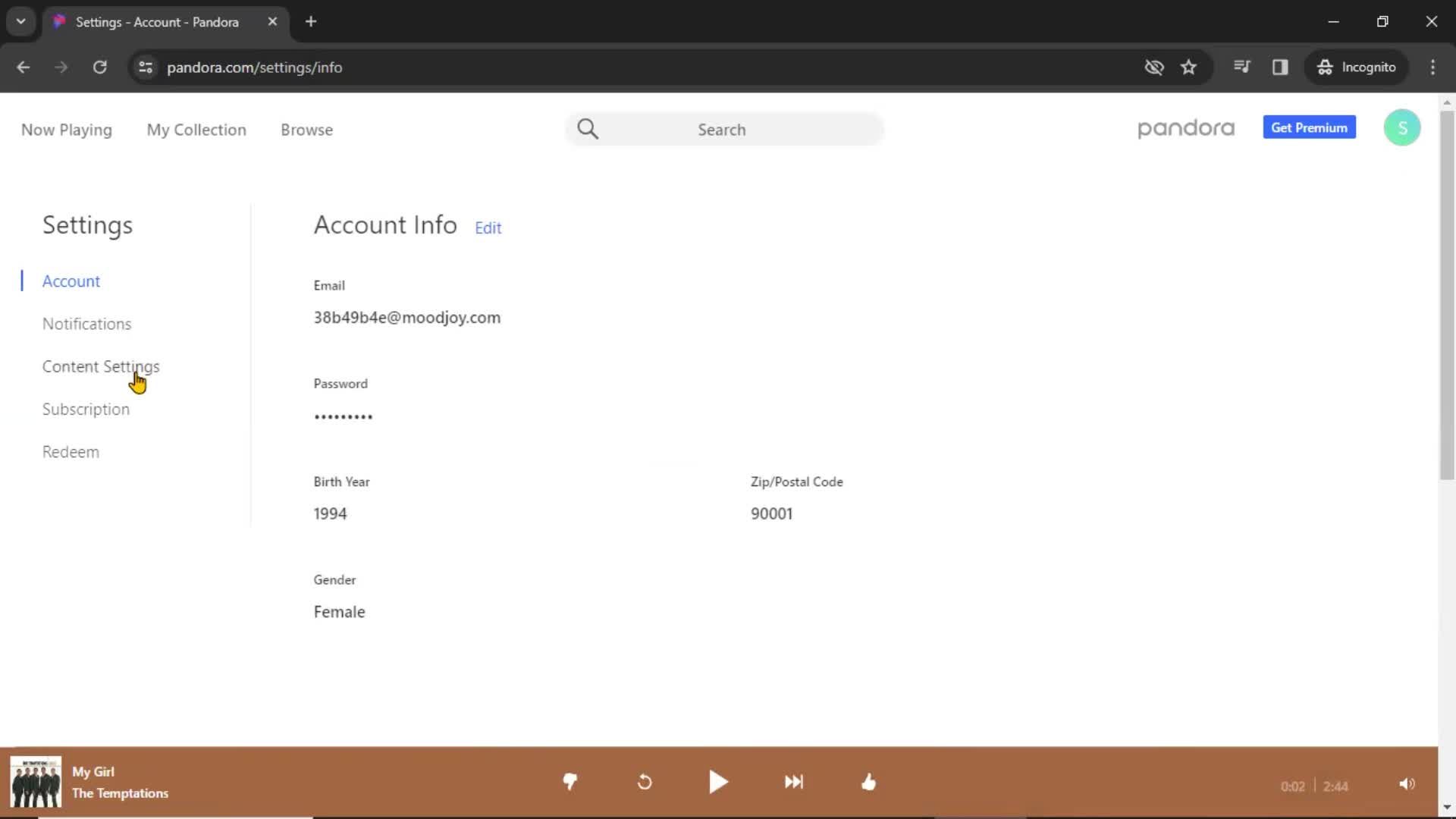The height and width of the screenshot is (819, 1456).
Task: Click scrollbar down arrow
Action: click(x=1447, y=808)
